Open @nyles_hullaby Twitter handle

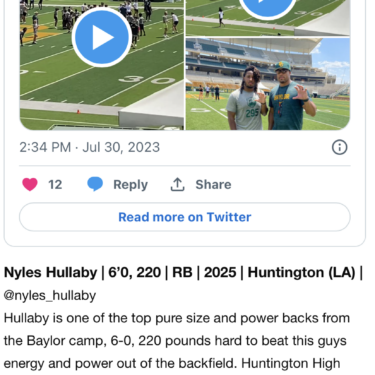coord(50,296)
